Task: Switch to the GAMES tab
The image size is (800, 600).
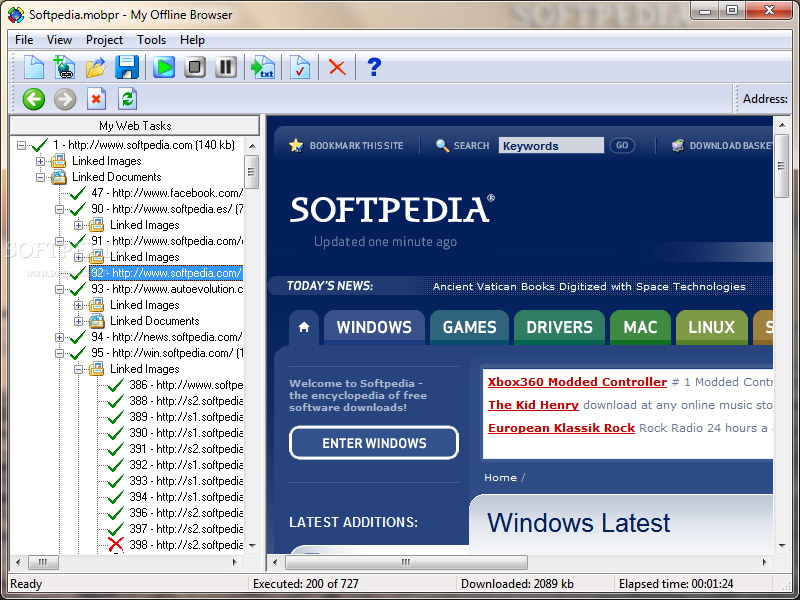Action: click(469, 327)
